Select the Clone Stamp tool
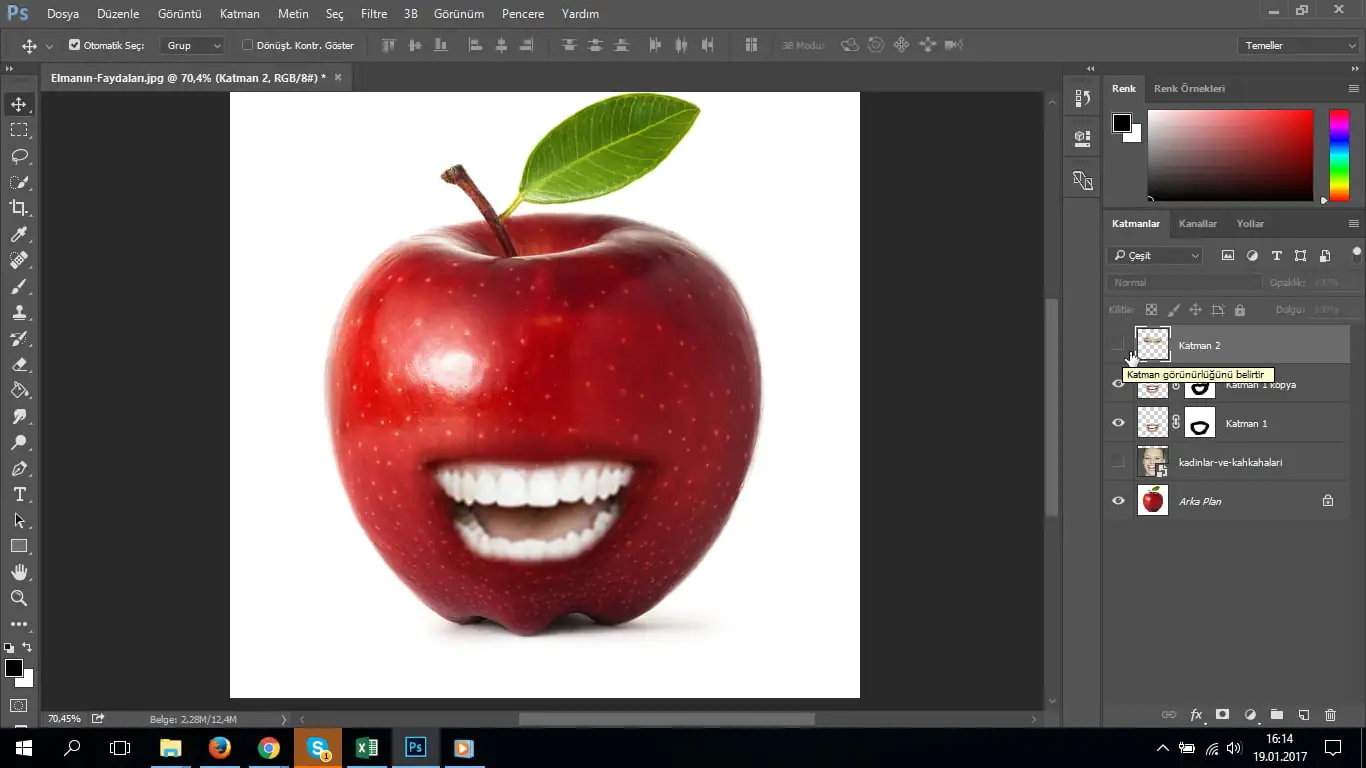Screen dimensions: 1366x768 19,312
